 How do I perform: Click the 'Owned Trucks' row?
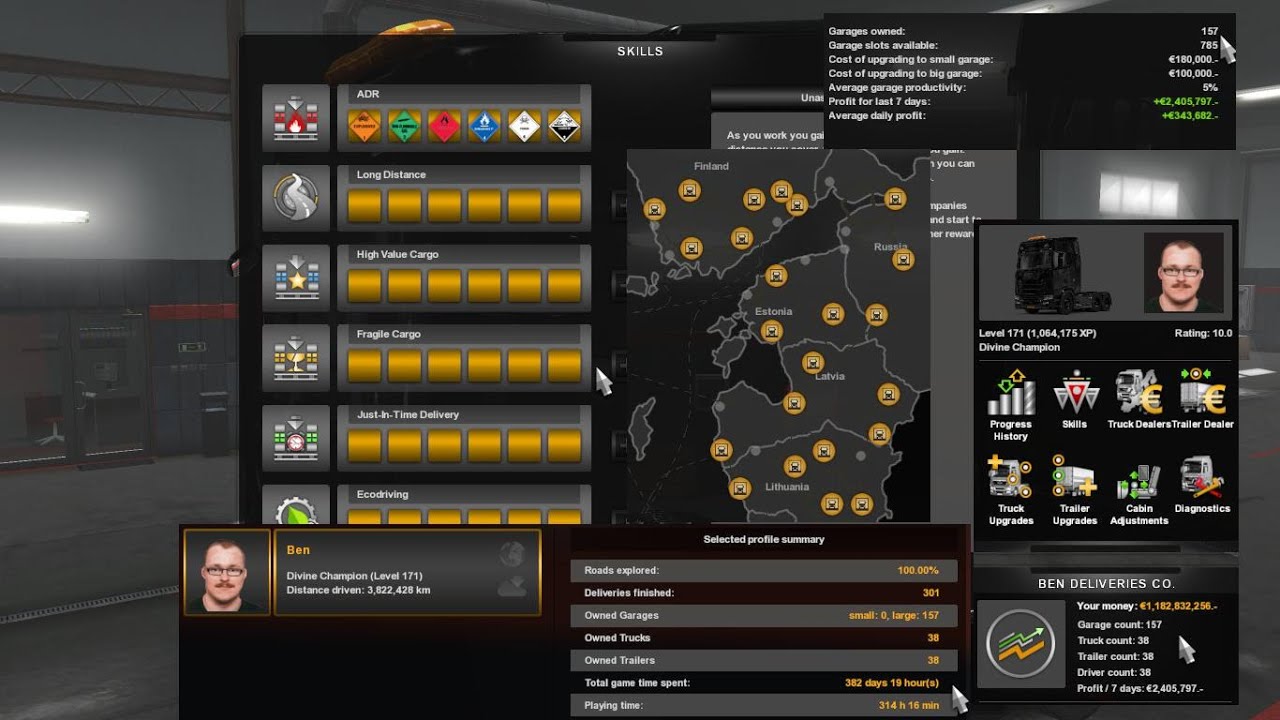coord(764,638)
